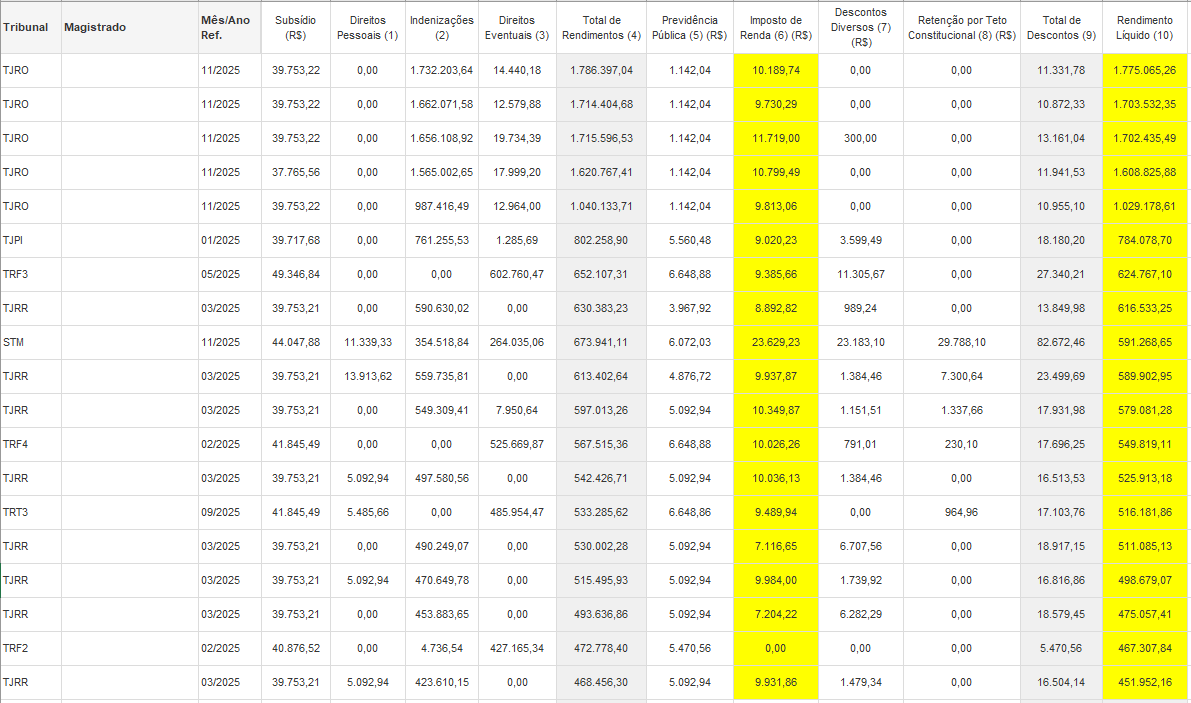Click the Direitos Pessoais (1) header
Image resolution: width=1191 pixels, height=703 pixels.
tap(368, 27)
